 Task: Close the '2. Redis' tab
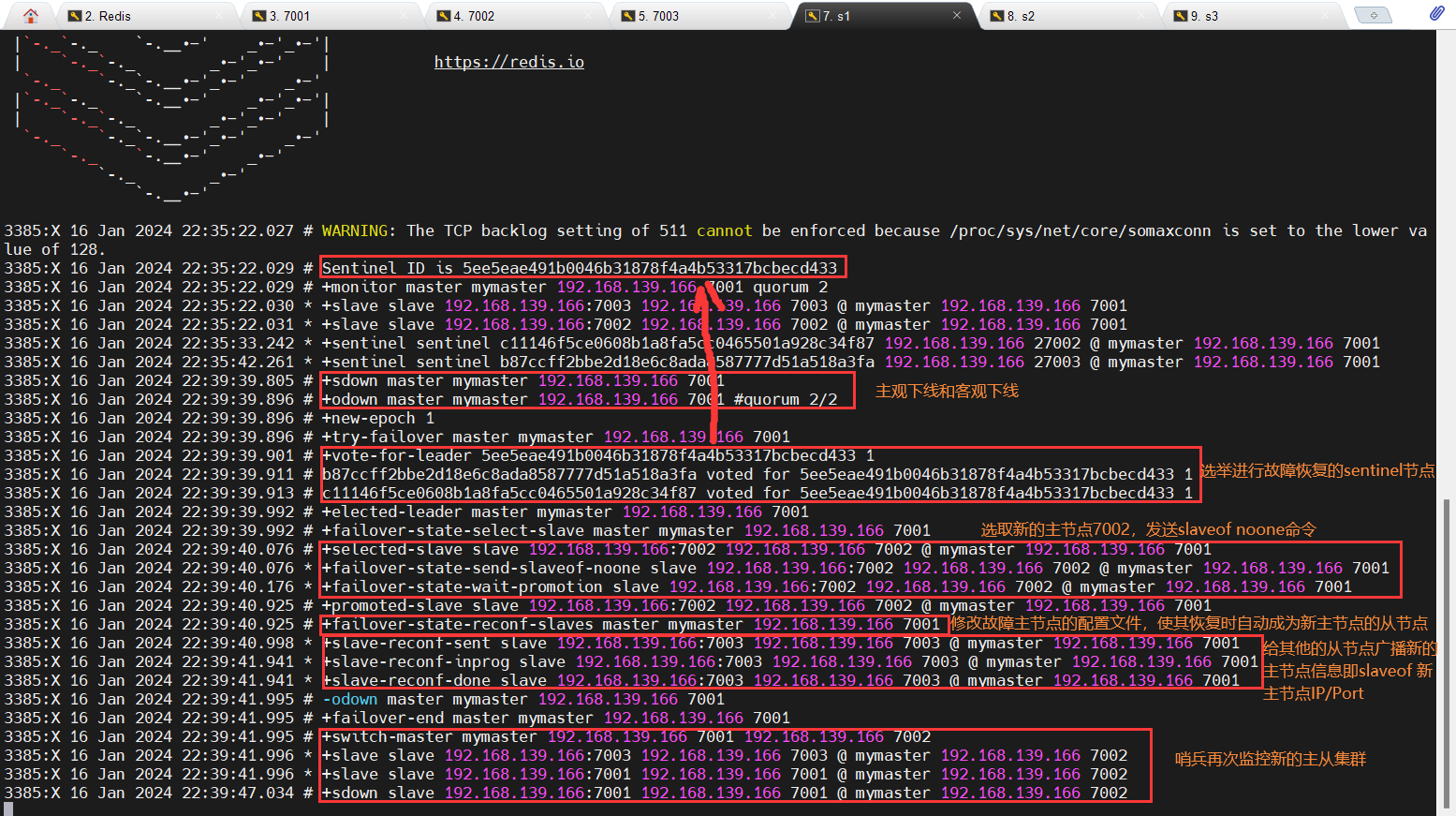(x=219, y=16)
